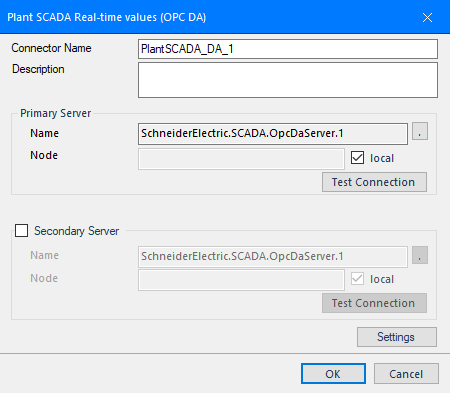
Task: Click the Secondary Server label text
Action: click(x=77, y=231)
